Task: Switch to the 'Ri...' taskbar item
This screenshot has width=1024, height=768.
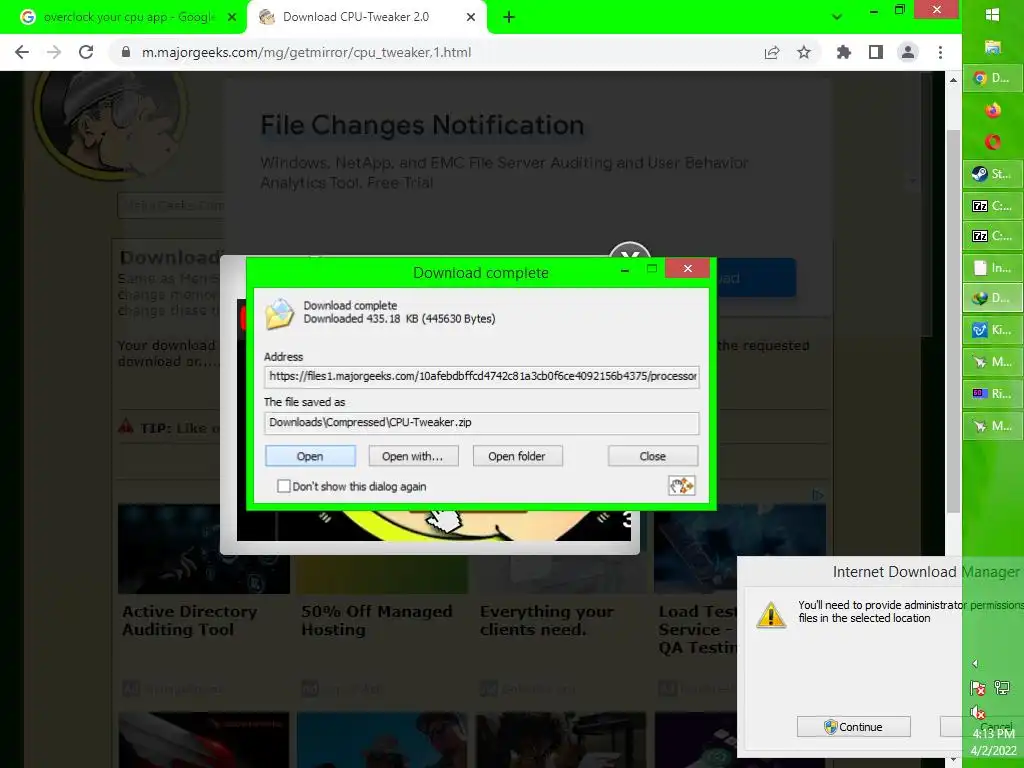Action: coord(993,393)
